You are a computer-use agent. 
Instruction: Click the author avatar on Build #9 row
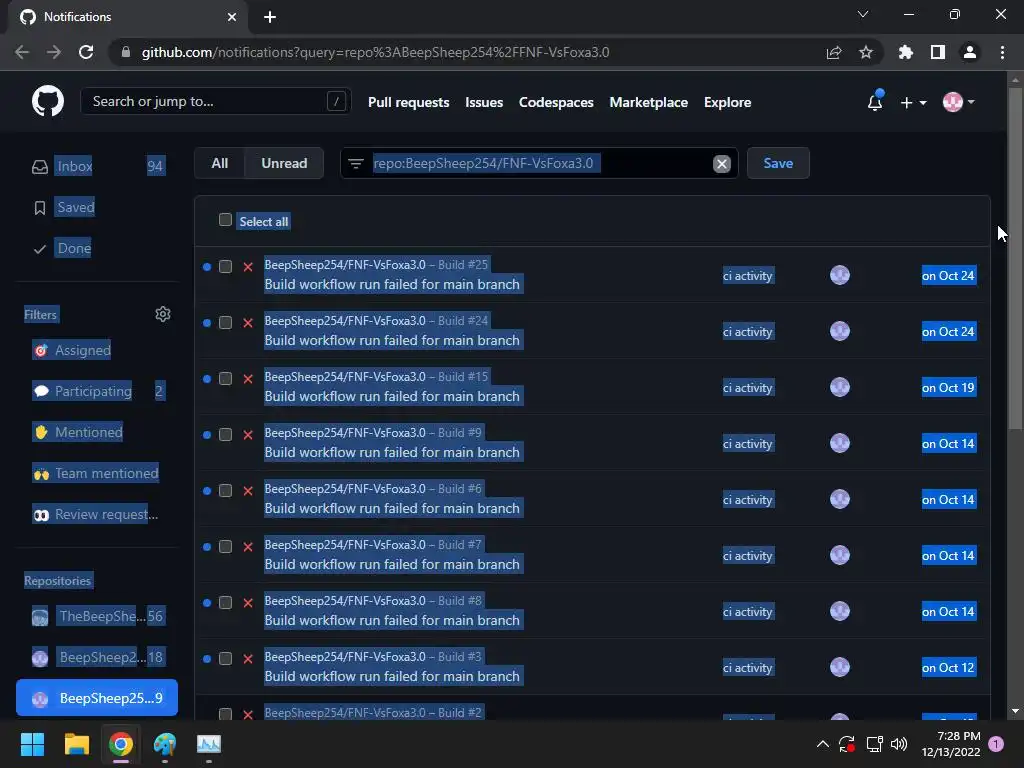[840, 443]
